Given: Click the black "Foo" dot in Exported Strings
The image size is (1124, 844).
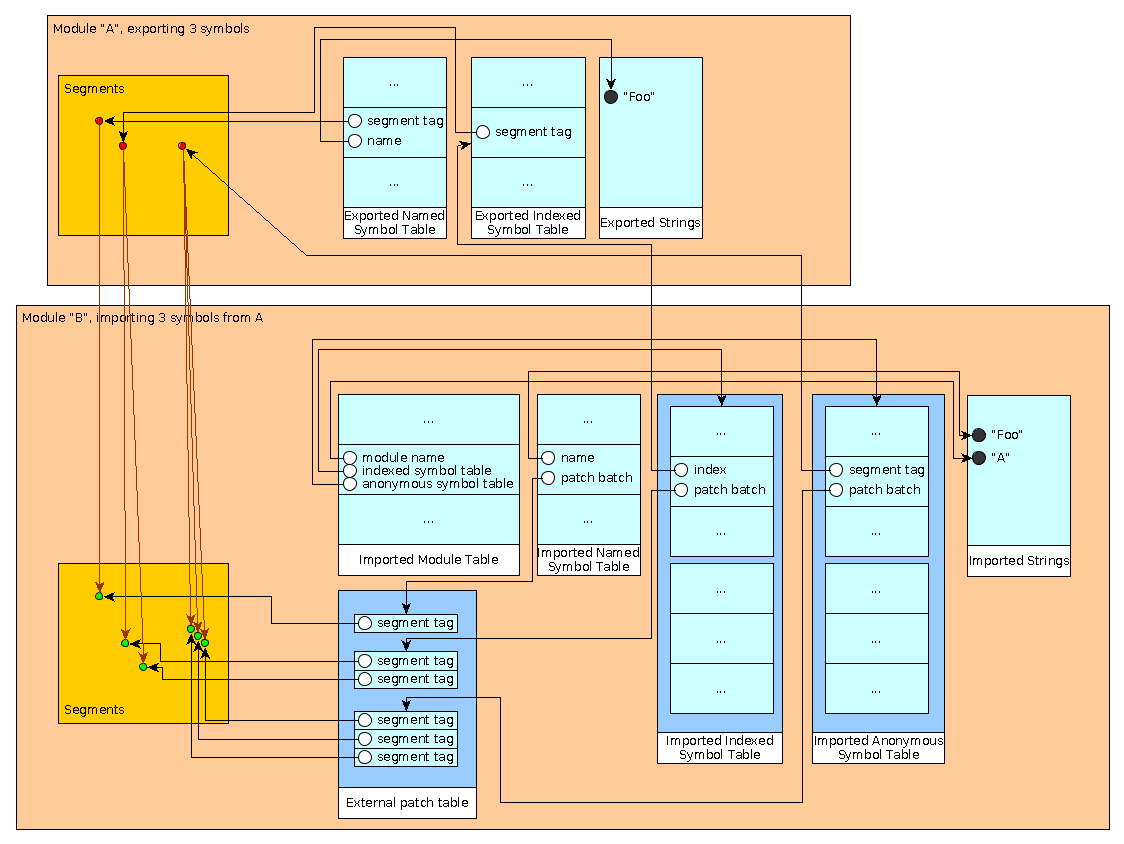Looking at the screenshot, I should 611,97.
